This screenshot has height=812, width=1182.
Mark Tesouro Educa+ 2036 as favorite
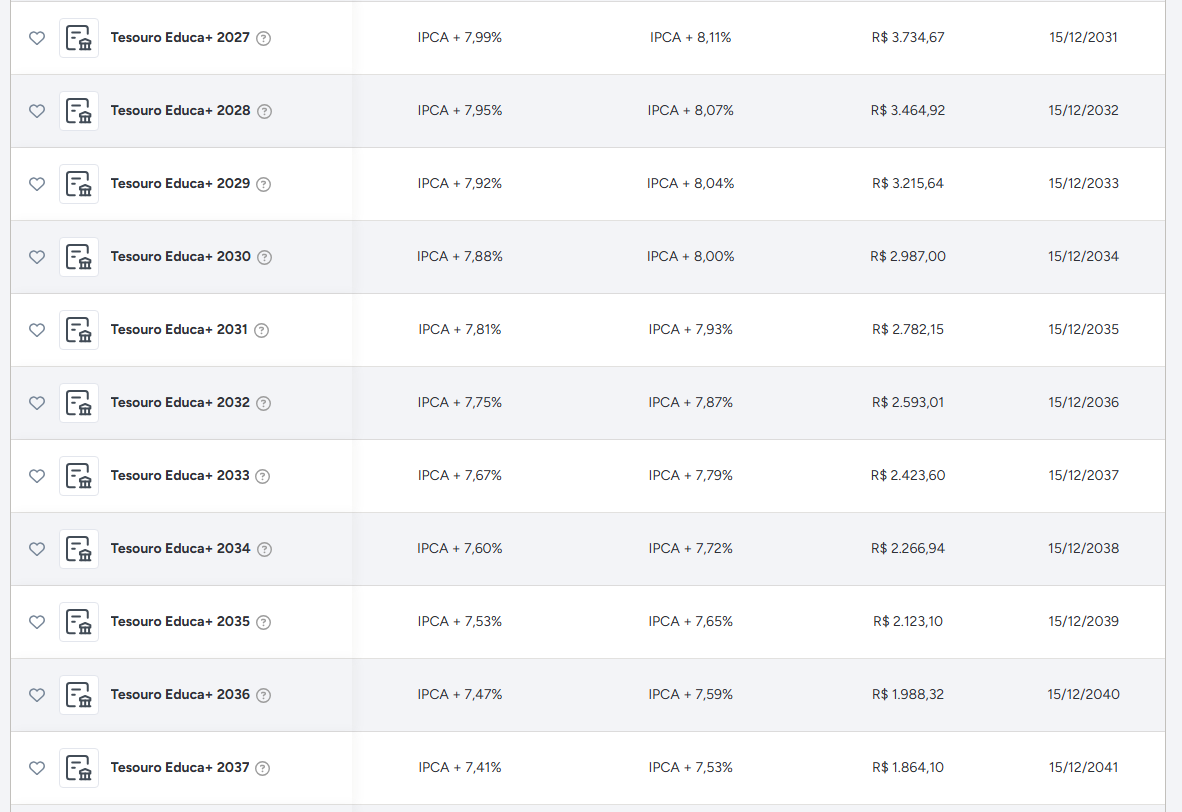(37, 695)
